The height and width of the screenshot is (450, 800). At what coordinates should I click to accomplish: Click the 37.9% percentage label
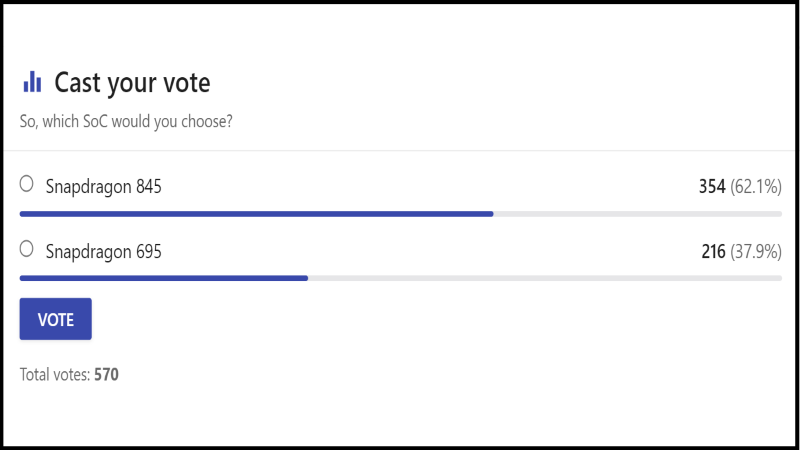pyautogui.click(x=756, y=252)
